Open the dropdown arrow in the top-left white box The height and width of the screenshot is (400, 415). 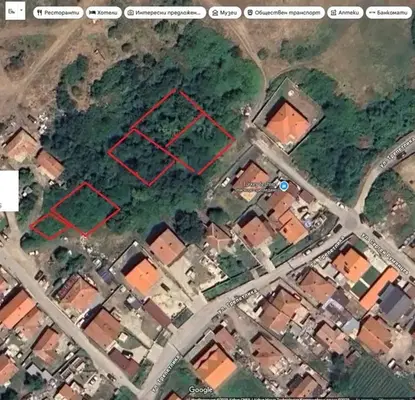coord(22,10)
